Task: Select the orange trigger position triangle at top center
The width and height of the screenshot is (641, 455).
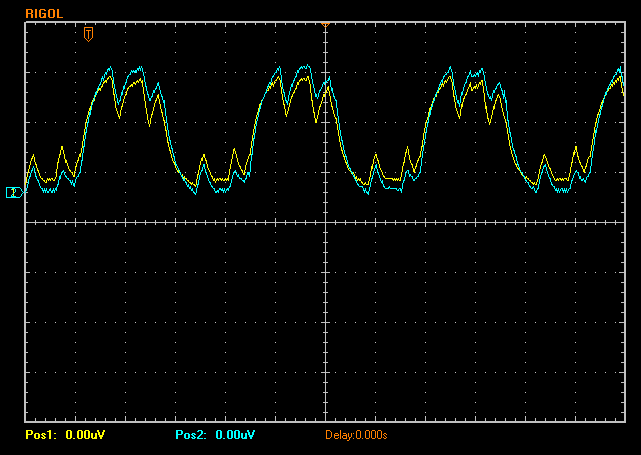Action: [x=325, y=25]
